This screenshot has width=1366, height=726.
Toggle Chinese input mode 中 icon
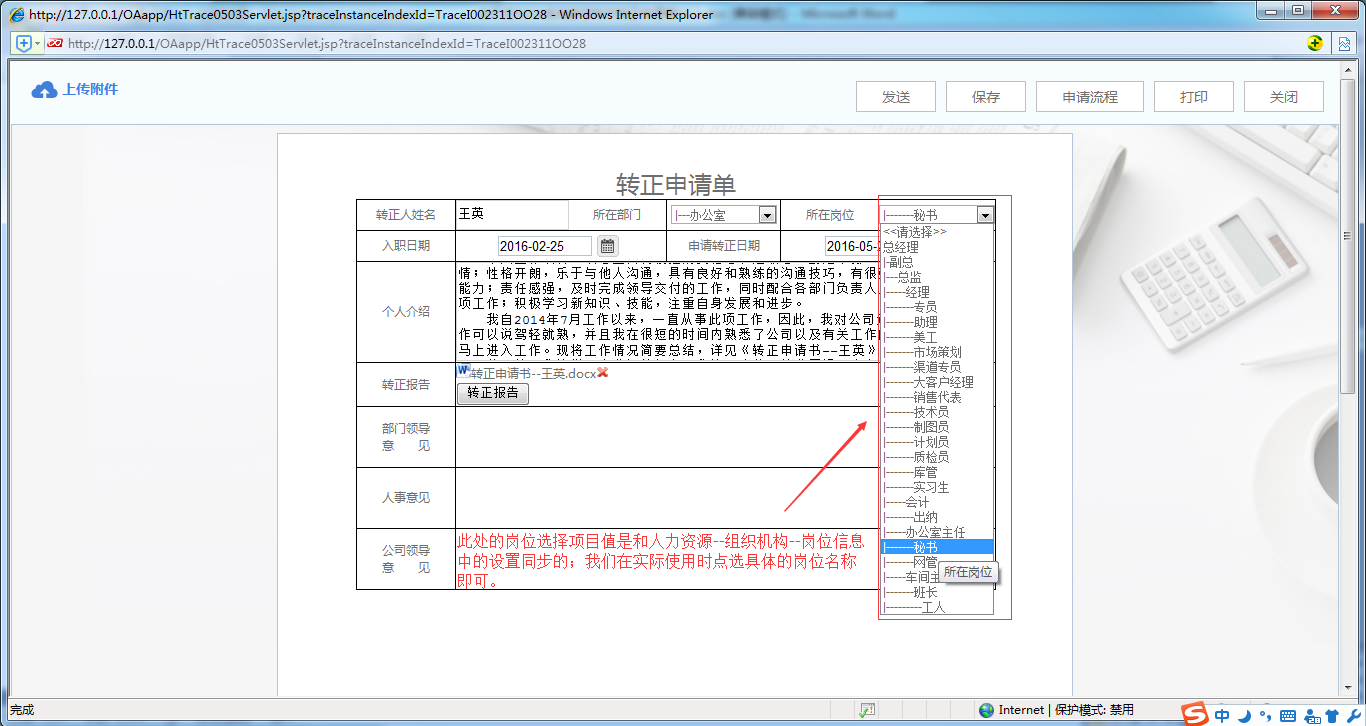click(x=1222, y=715)
